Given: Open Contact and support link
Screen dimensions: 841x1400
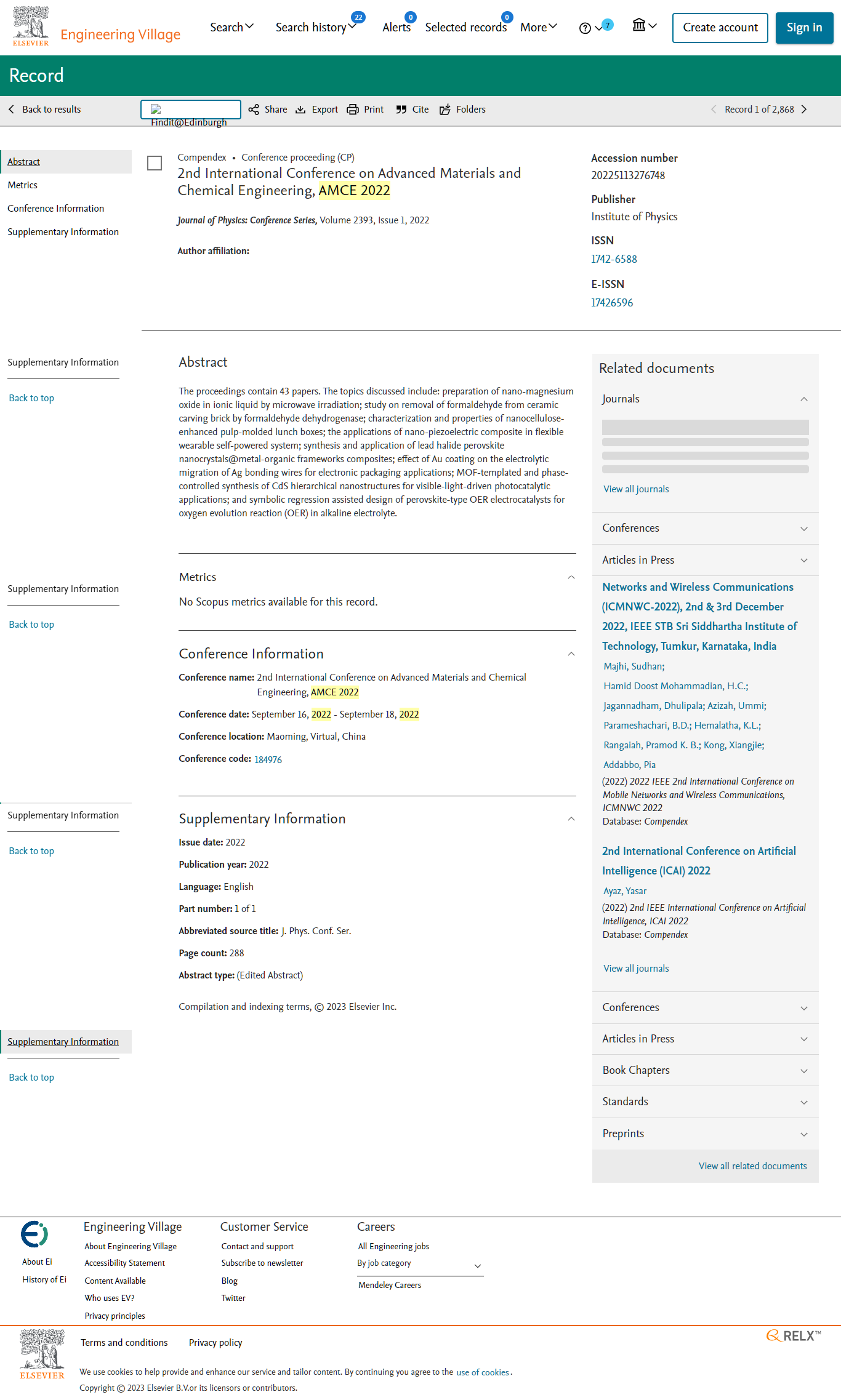Looking at the screenshot, I should pos(257,1246).
